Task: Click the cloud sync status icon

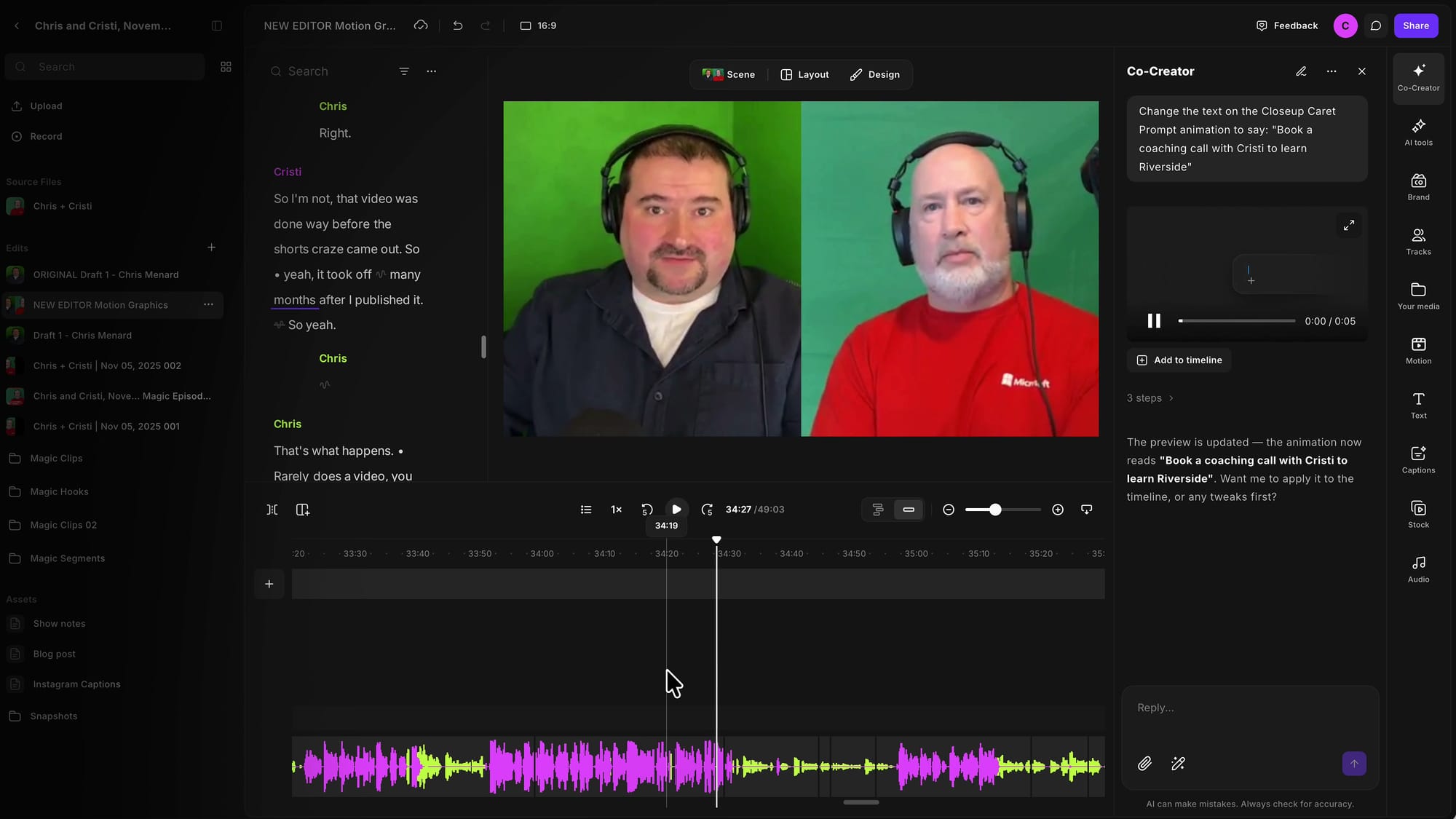Action: click(421, 25)
